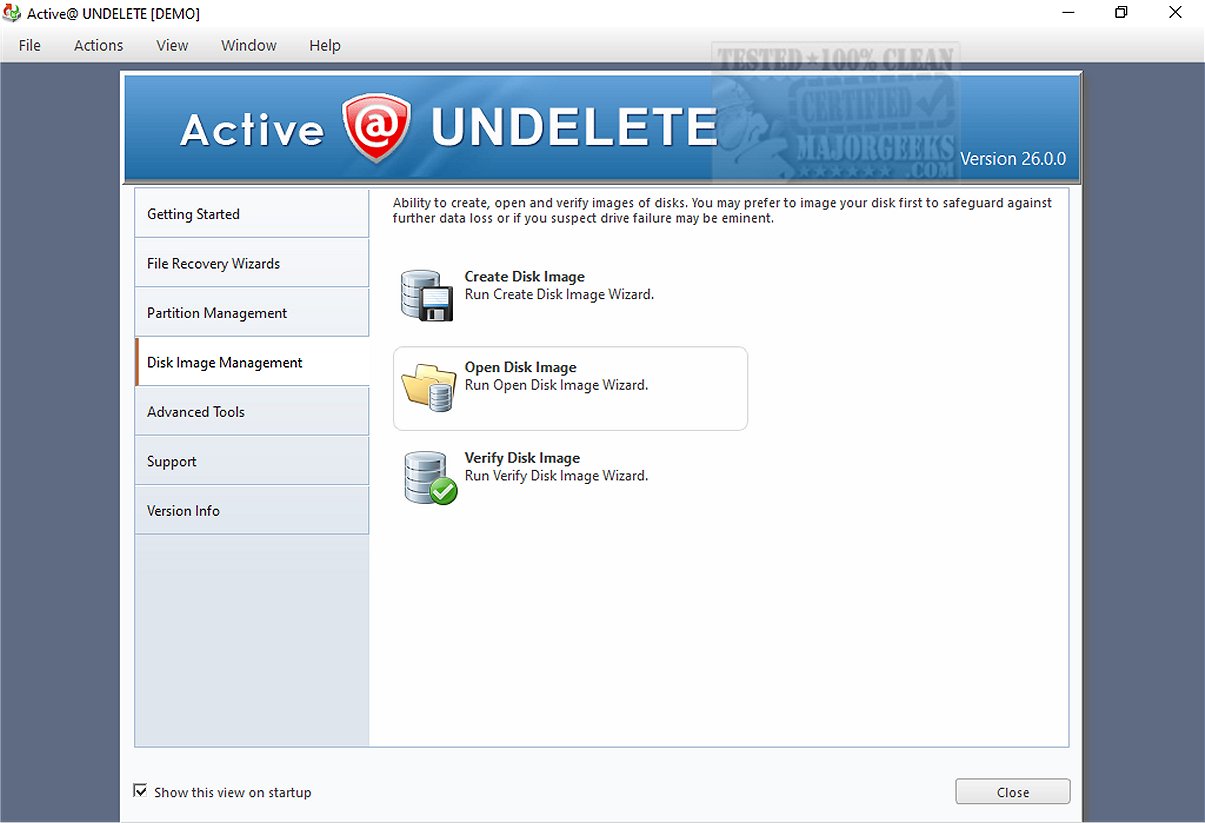This screenshot has height=823, width=1205.
Task: Toggle Show this view on startup checkbox
Action: 140,791
